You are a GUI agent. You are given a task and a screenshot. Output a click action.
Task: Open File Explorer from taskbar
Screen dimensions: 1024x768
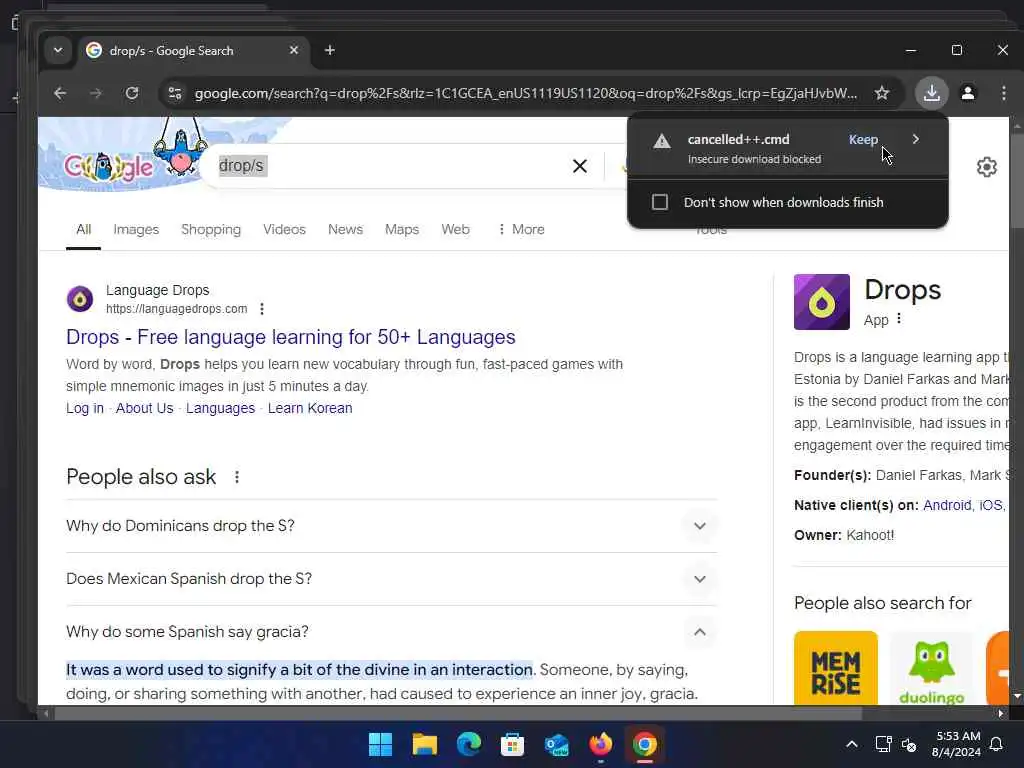click(x=424, y=744)
